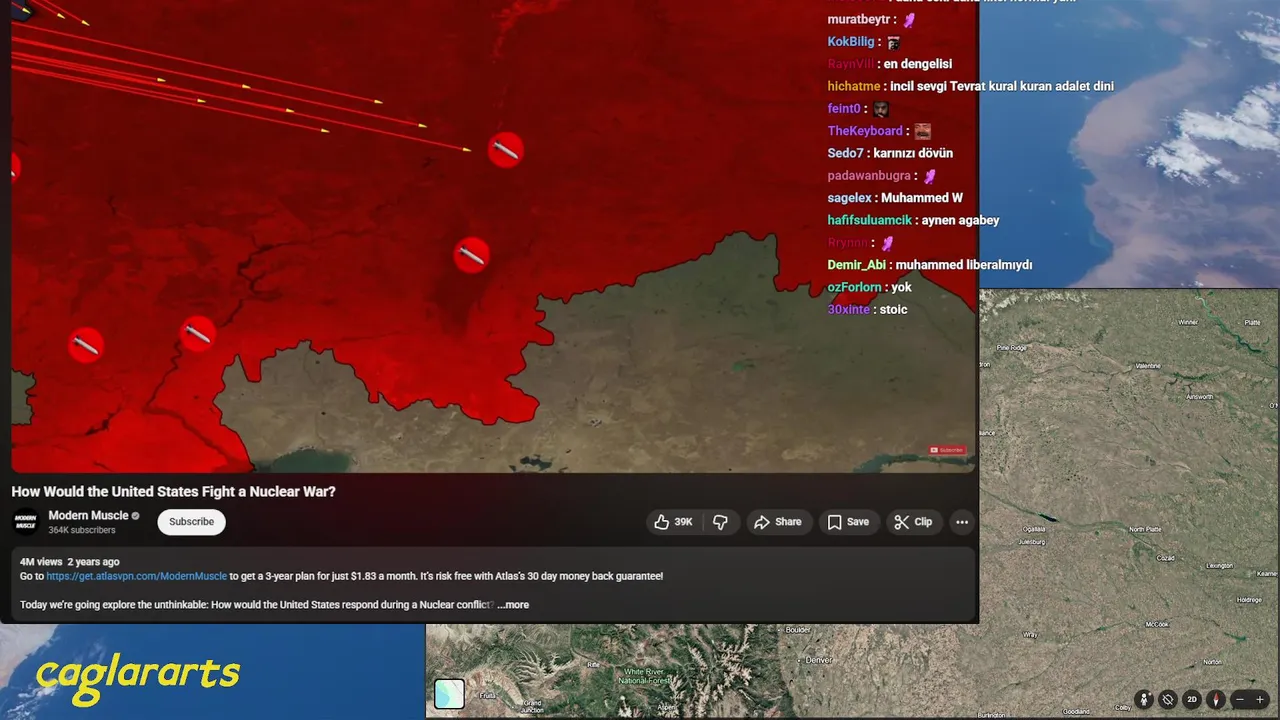
Task: Zoom in the map with plus
Action: click(1260, 700)
